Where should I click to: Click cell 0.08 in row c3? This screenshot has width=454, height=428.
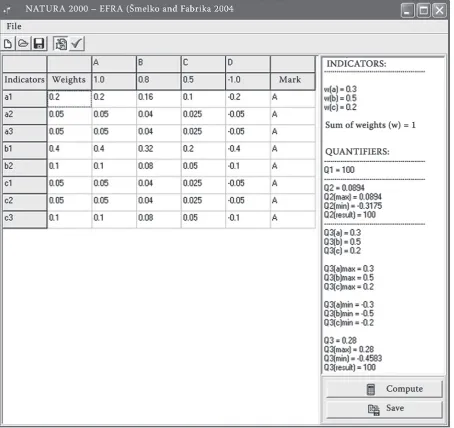pyautogui.click(x=159, y=219)
